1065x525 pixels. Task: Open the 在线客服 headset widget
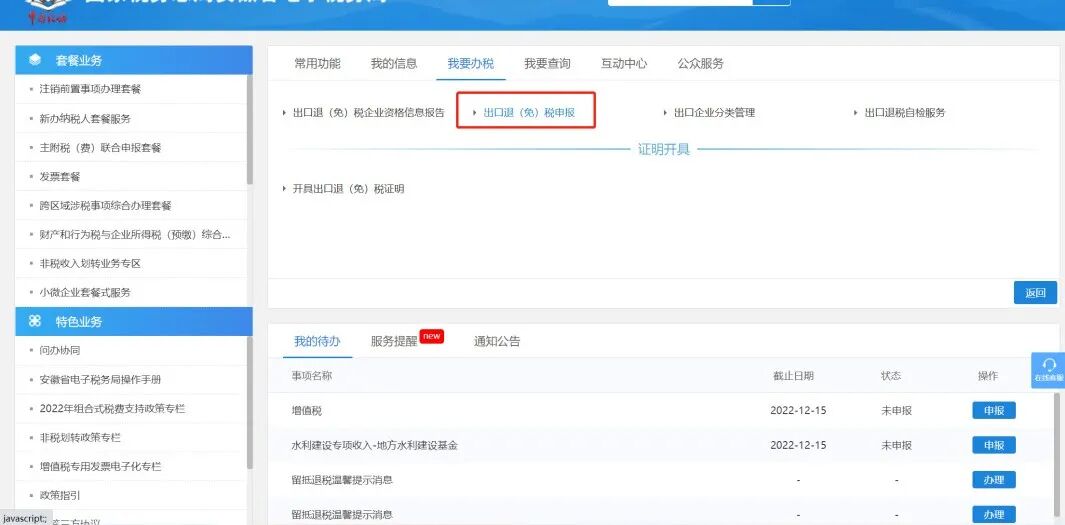1049,370
